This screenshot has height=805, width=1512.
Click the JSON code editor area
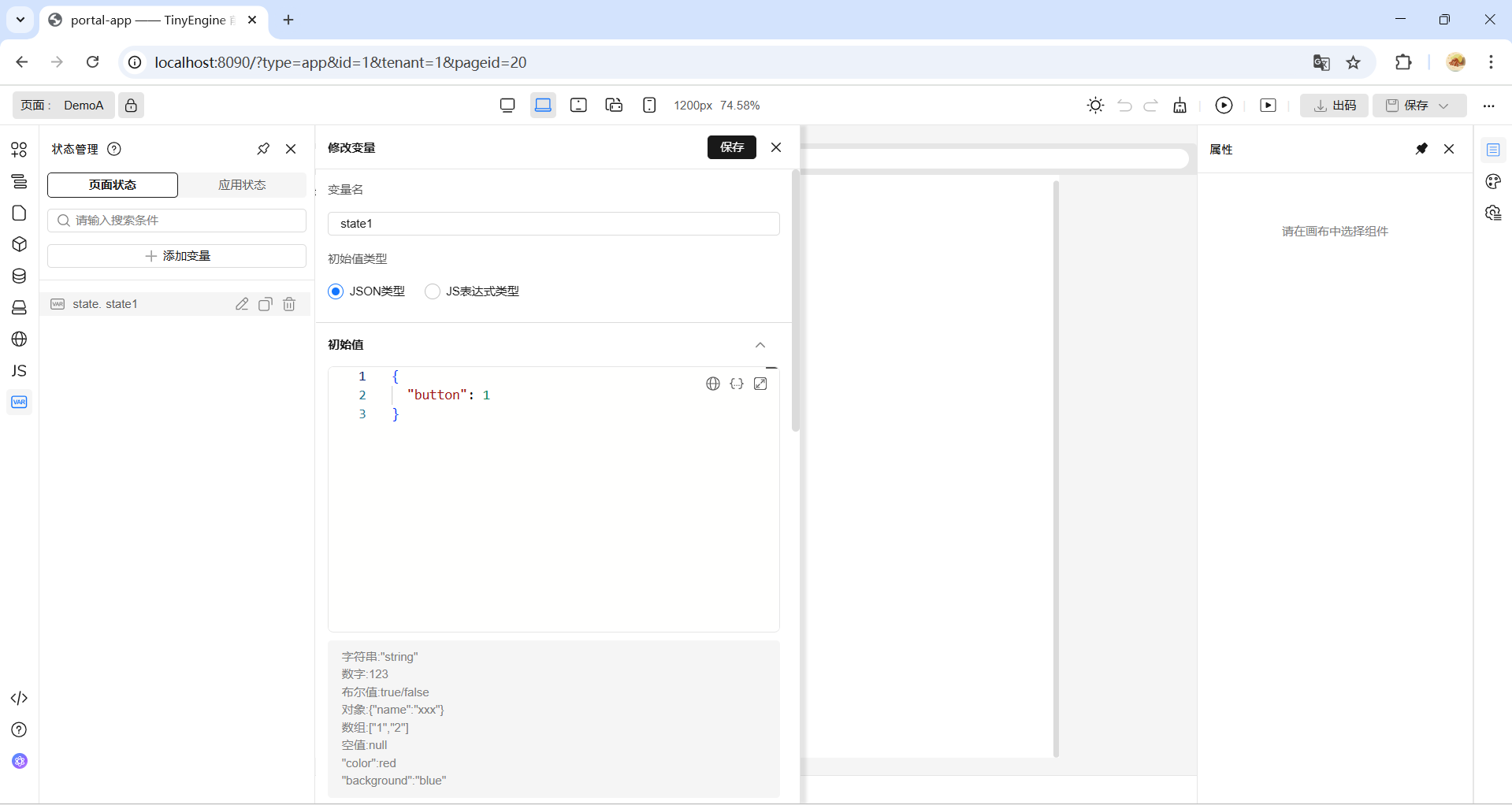pyautogui.click(x=554, y=499)
